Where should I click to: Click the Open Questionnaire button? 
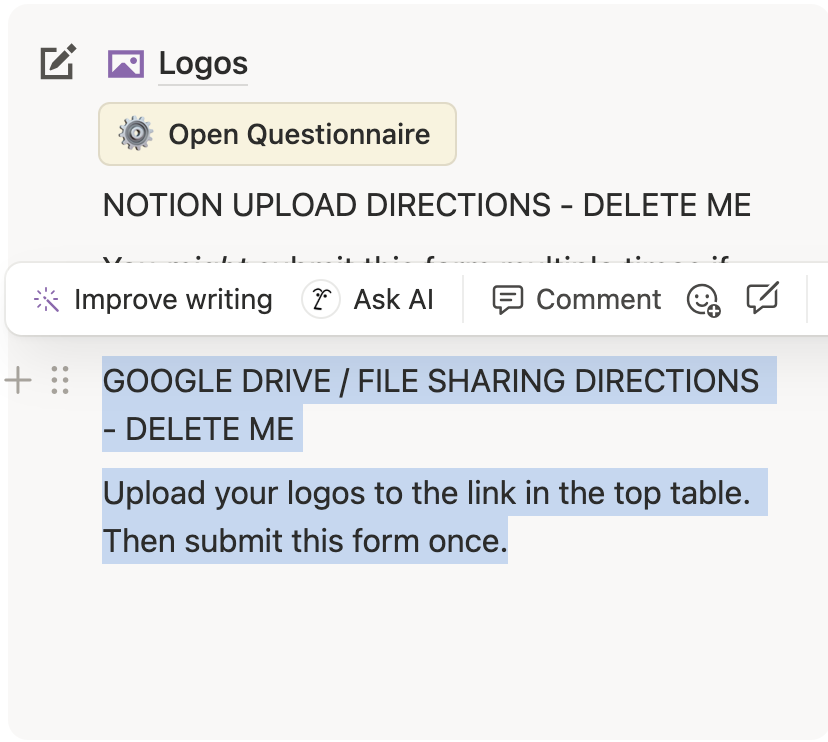click(x=277, y=134)
